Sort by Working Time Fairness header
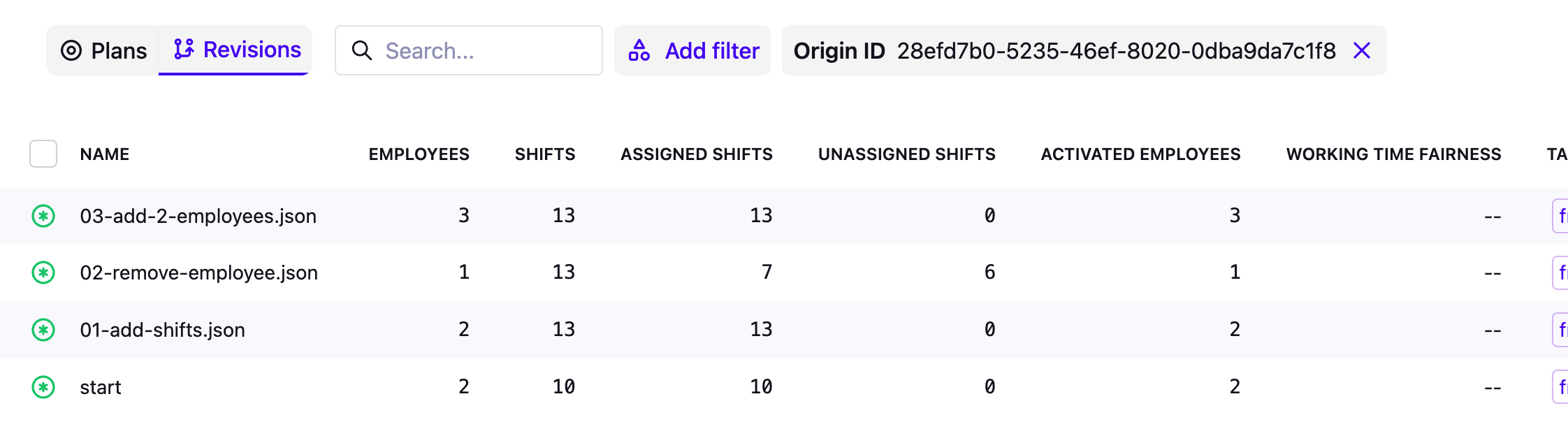The height and width of the screenshot is (429, 1568). coord(1393,154)
